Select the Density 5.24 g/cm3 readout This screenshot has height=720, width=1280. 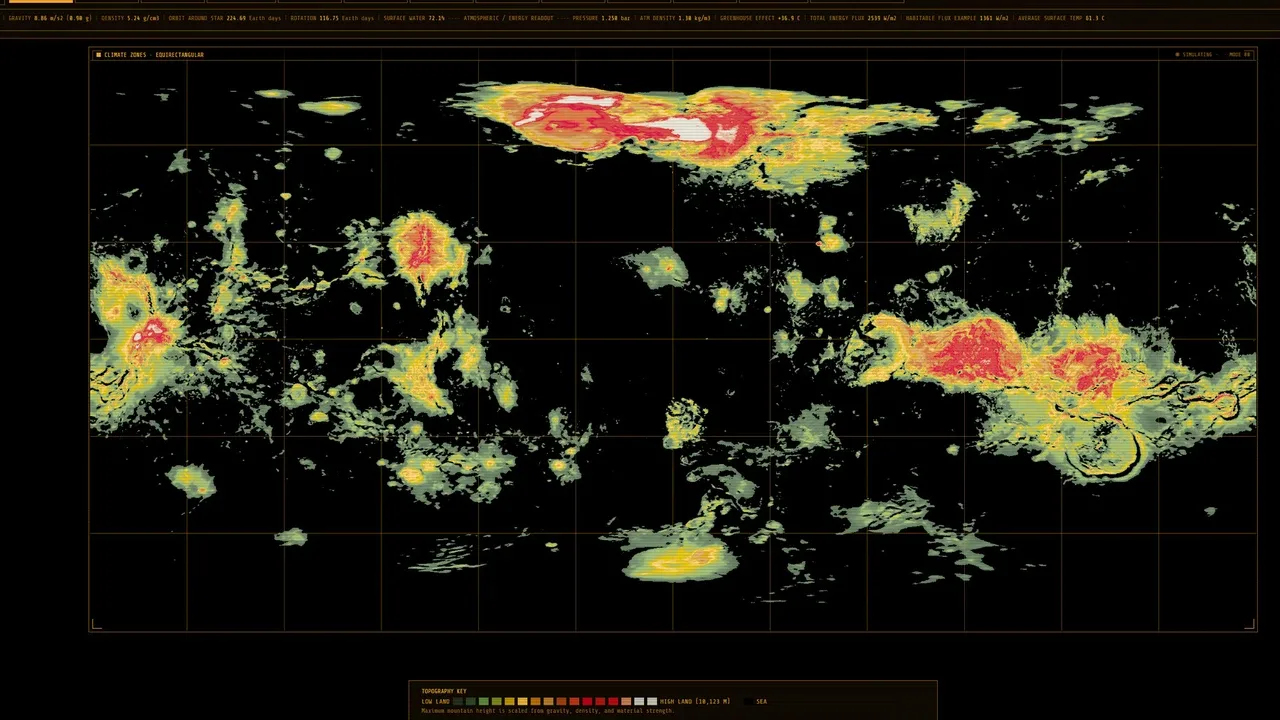130,18
